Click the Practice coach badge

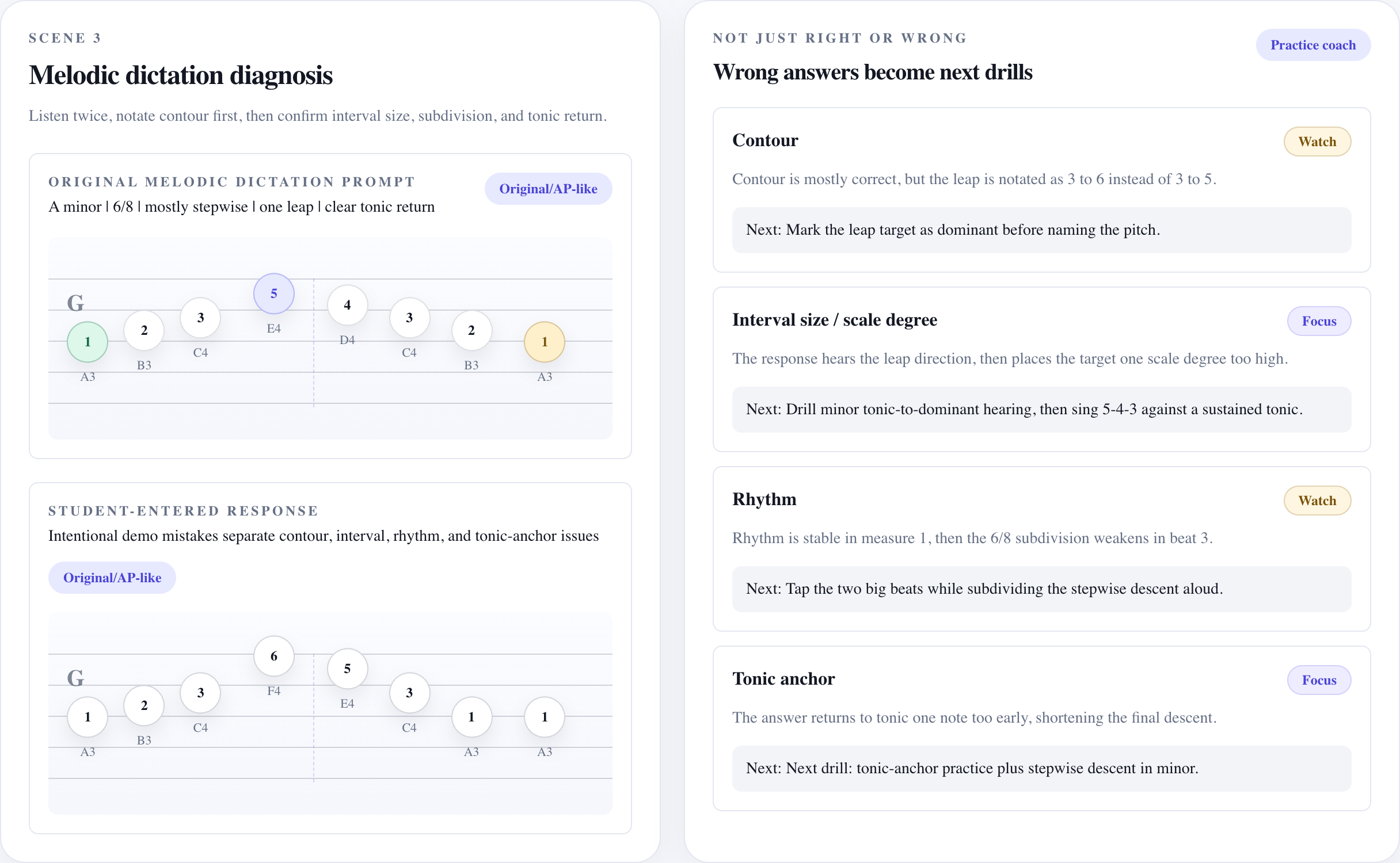click(x=1313, y=45)
